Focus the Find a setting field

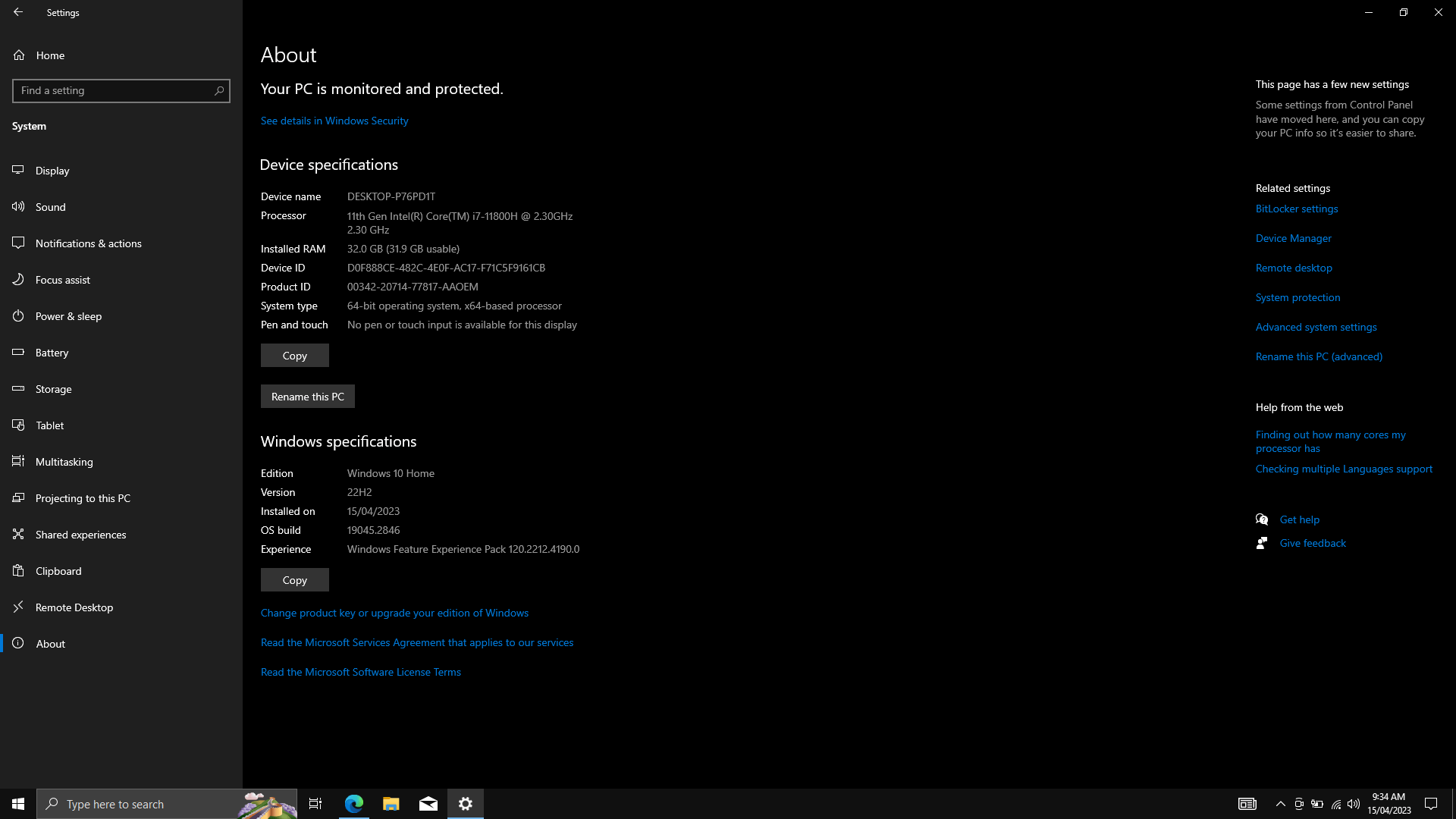pyautogui.click(x=121, y=91)
